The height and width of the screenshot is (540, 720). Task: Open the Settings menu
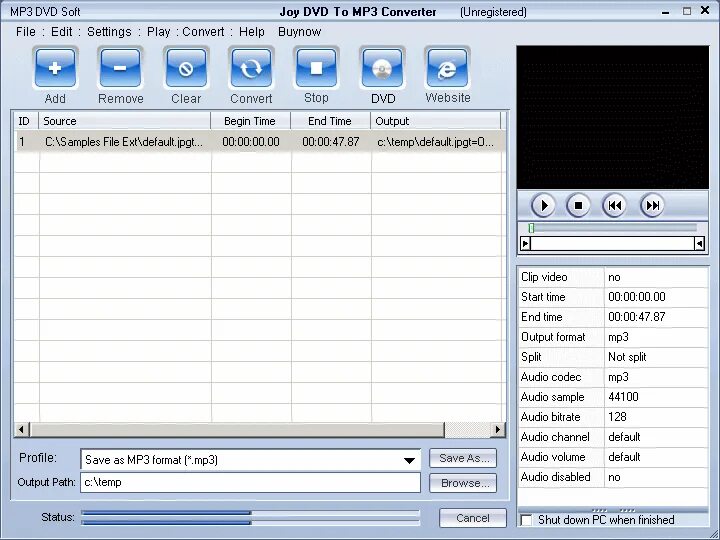point(109,32)
